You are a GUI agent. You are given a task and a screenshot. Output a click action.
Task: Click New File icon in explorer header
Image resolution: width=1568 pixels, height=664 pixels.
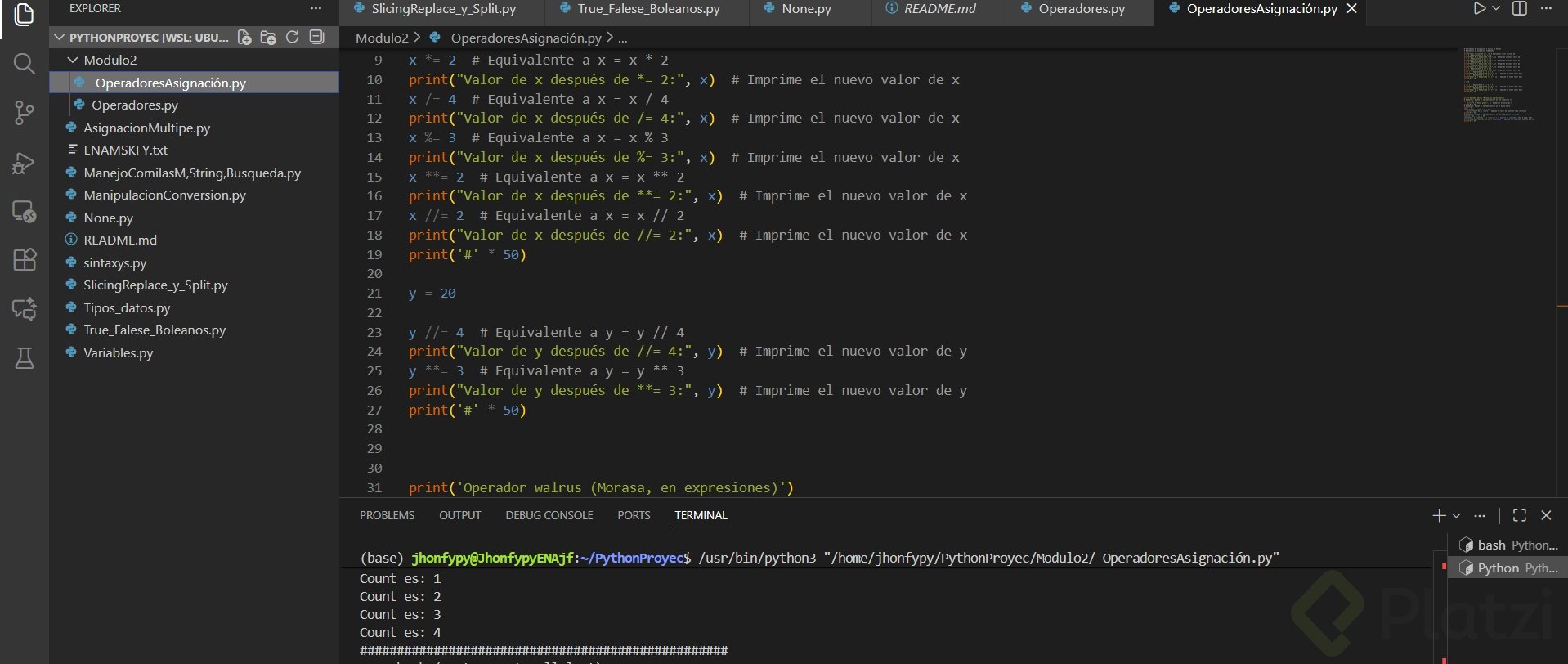click(244, 38)
